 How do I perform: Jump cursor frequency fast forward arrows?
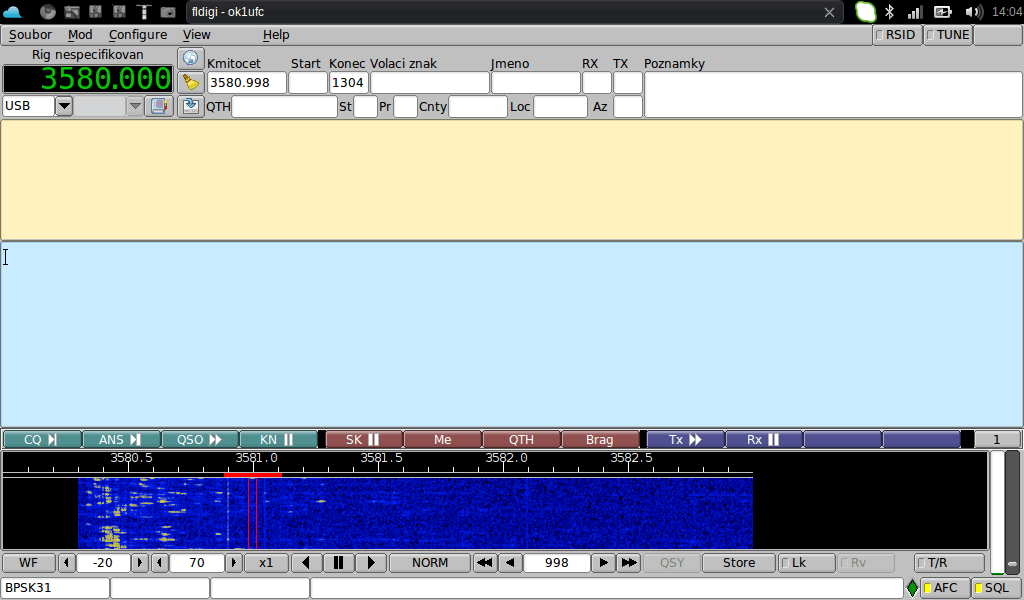628,563
